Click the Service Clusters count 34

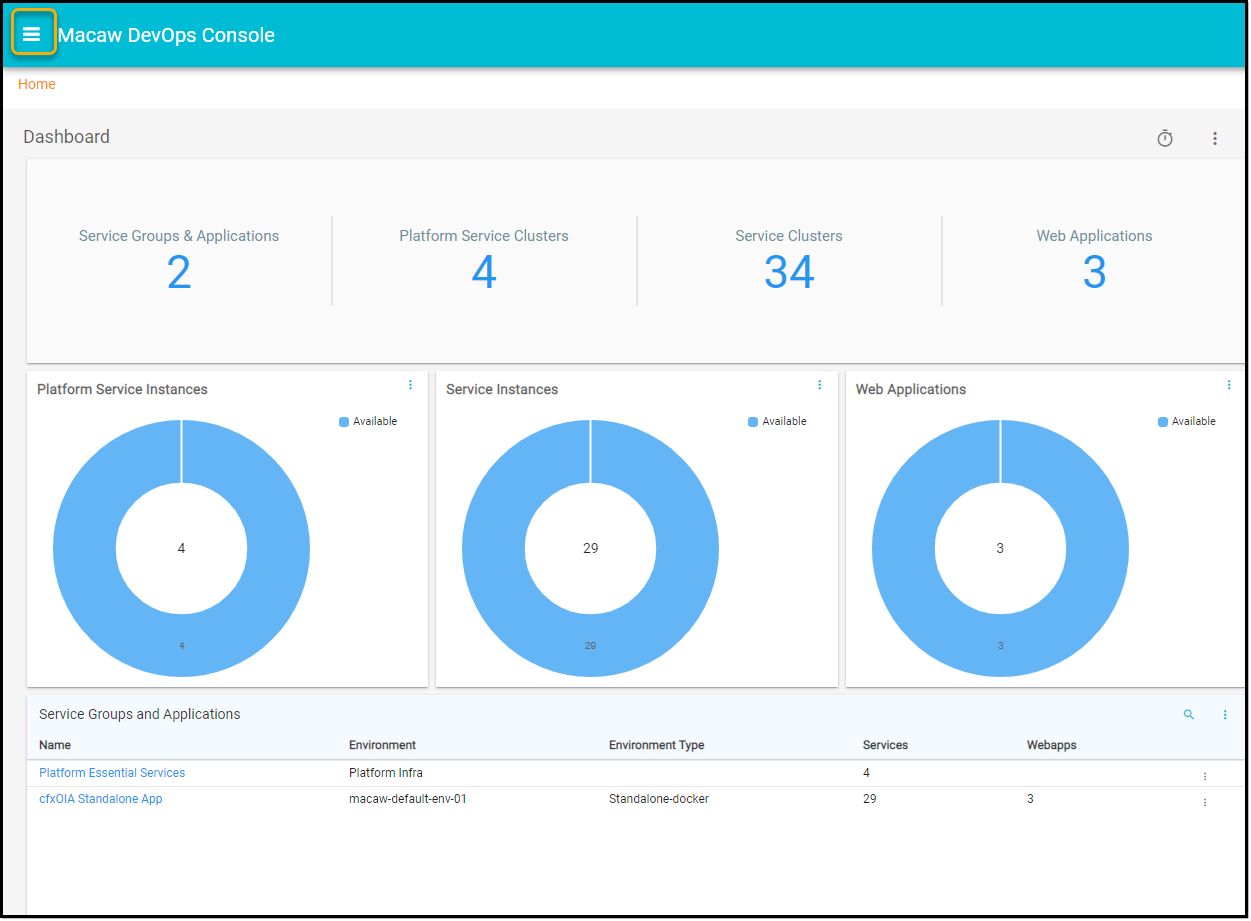click(x=789, y=272)
